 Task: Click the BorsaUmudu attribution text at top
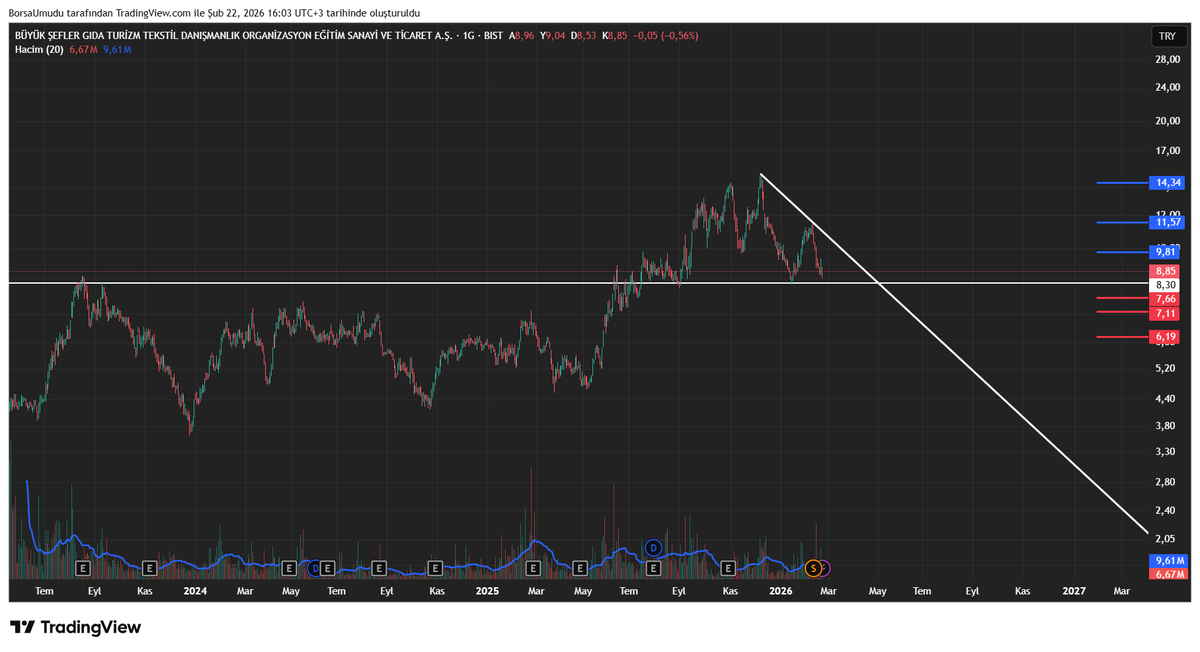coord(215,13)
